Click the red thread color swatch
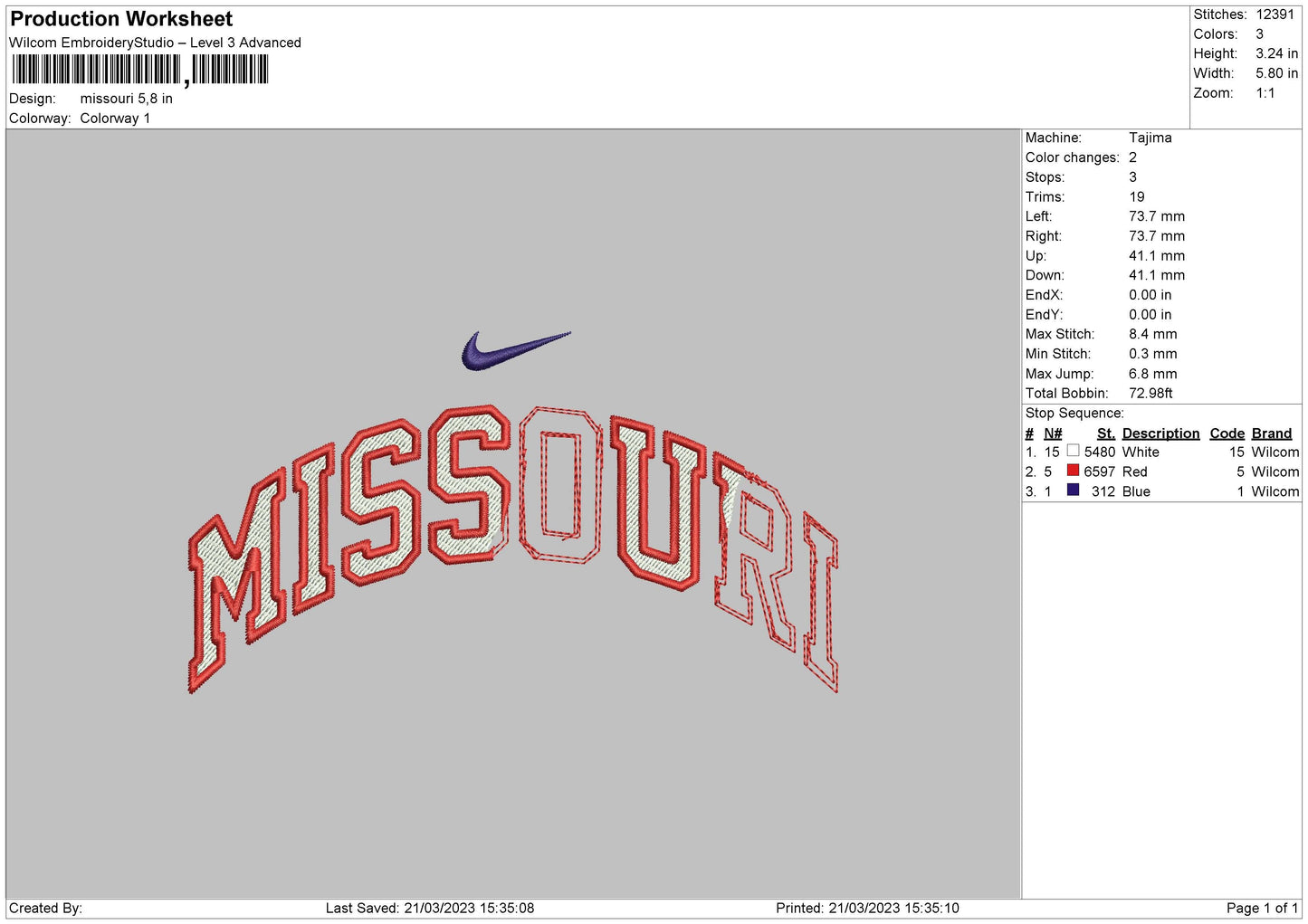The height and width of the screenshot is (924, 1308). tap(1073, 471)
